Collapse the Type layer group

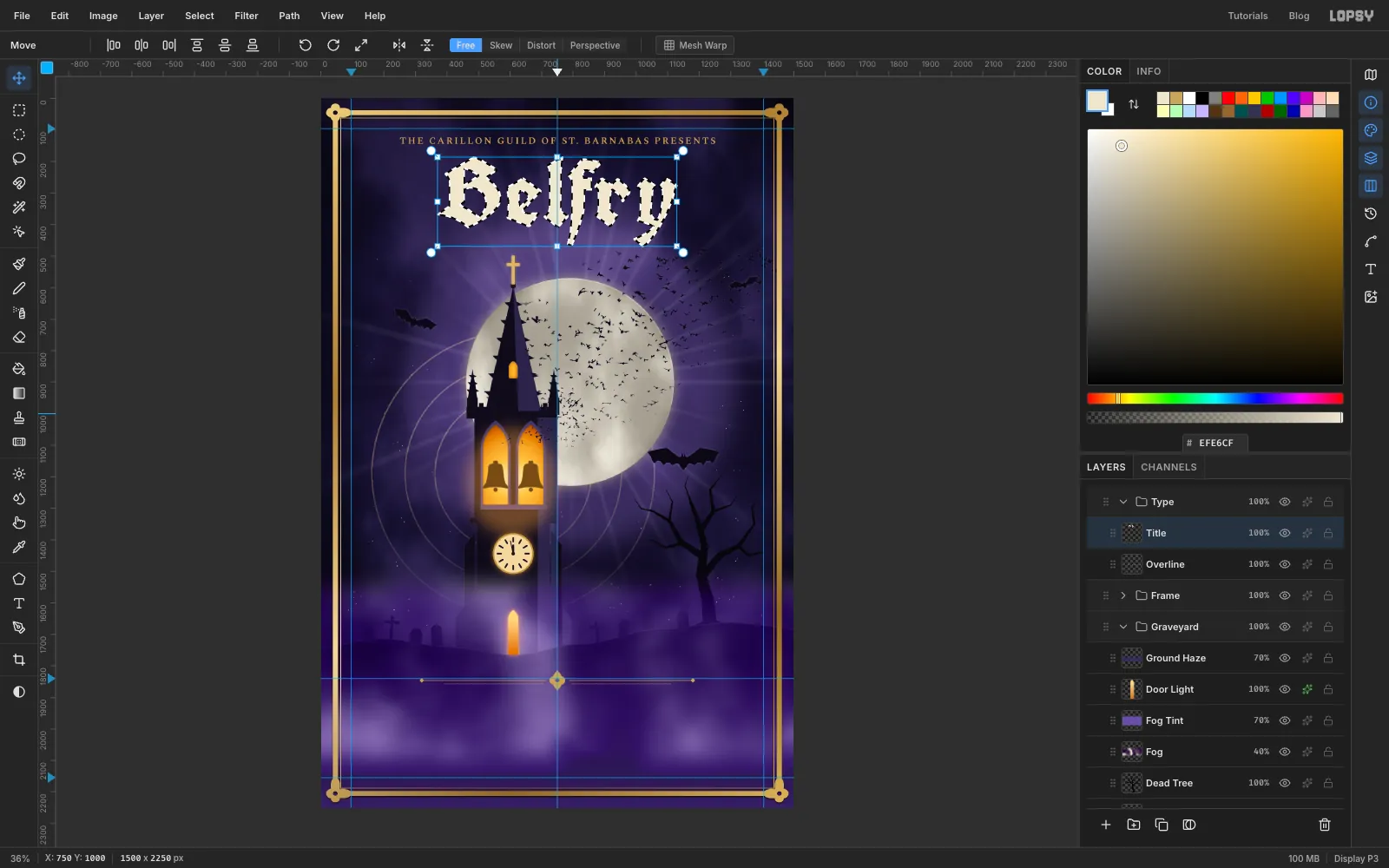coord(1123,502)
